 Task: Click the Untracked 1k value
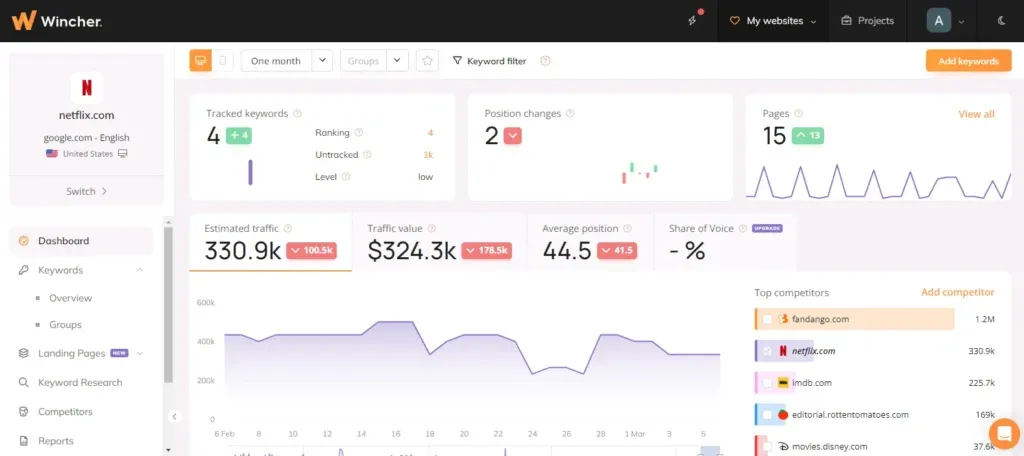428,155
